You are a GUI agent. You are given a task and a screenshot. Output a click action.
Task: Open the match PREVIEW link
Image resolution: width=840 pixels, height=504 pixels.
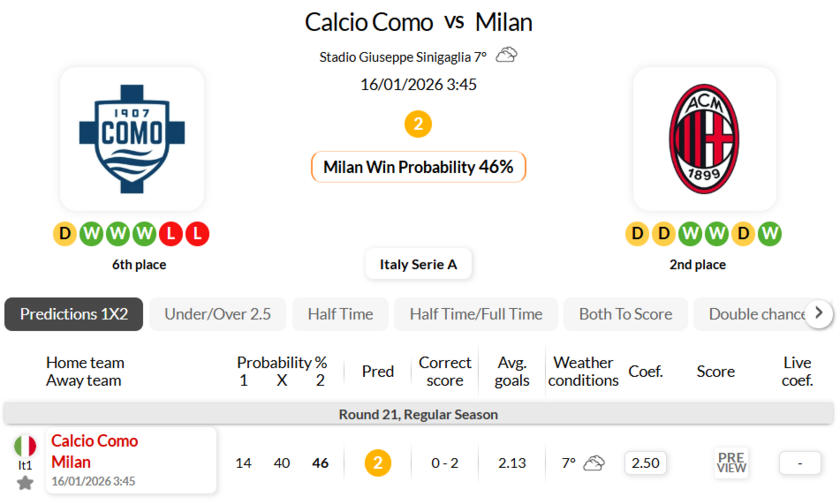click(x=731, y=463)
